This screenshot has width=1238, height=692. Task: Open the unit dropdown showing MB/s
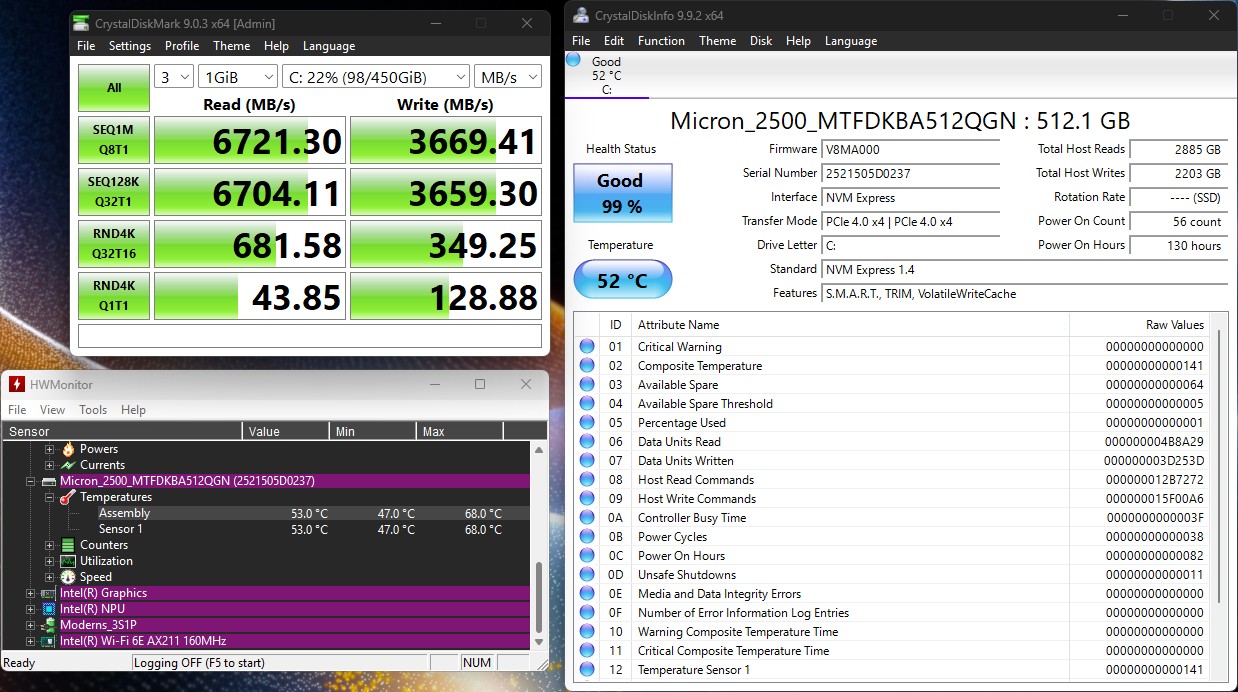pyautogui.click(x=507, y=77)
